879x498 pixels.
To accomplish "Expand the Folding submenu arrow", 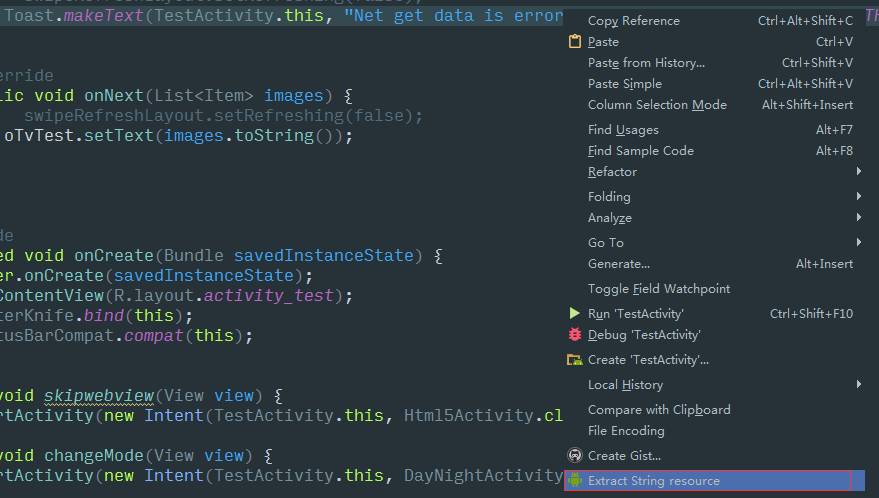I will [859, 196].
